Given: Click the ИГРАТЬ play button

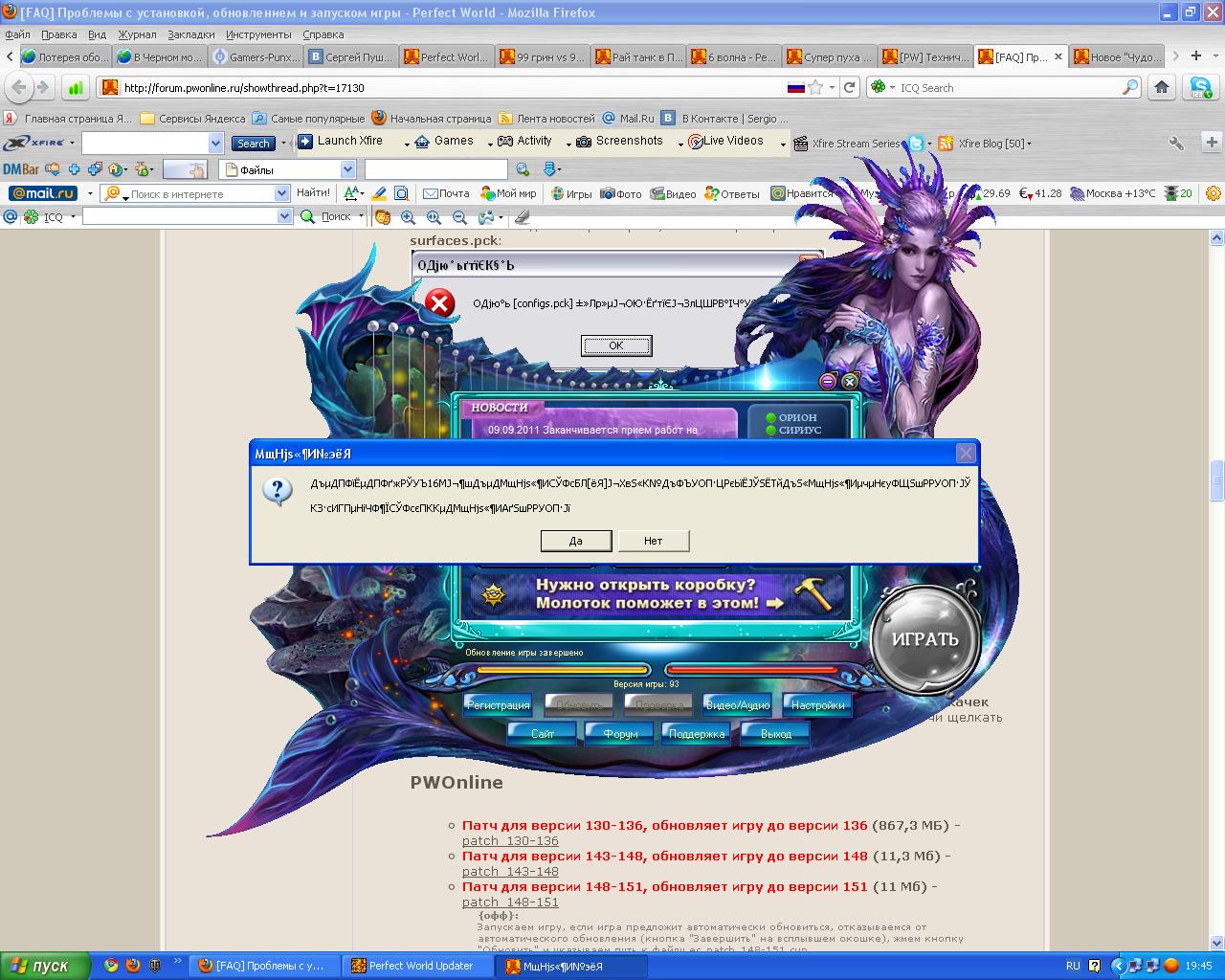Looking at the screenshot, I should pos(924,639).
